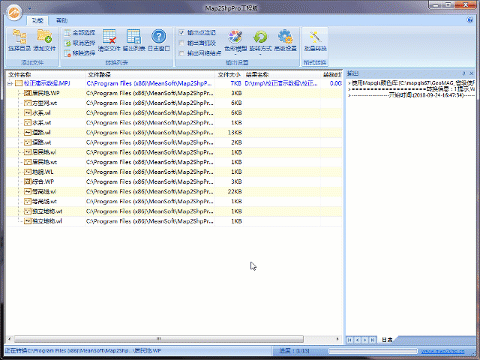
Task: Click the 取消选择 deselect icon
Action: pos(68,43)
